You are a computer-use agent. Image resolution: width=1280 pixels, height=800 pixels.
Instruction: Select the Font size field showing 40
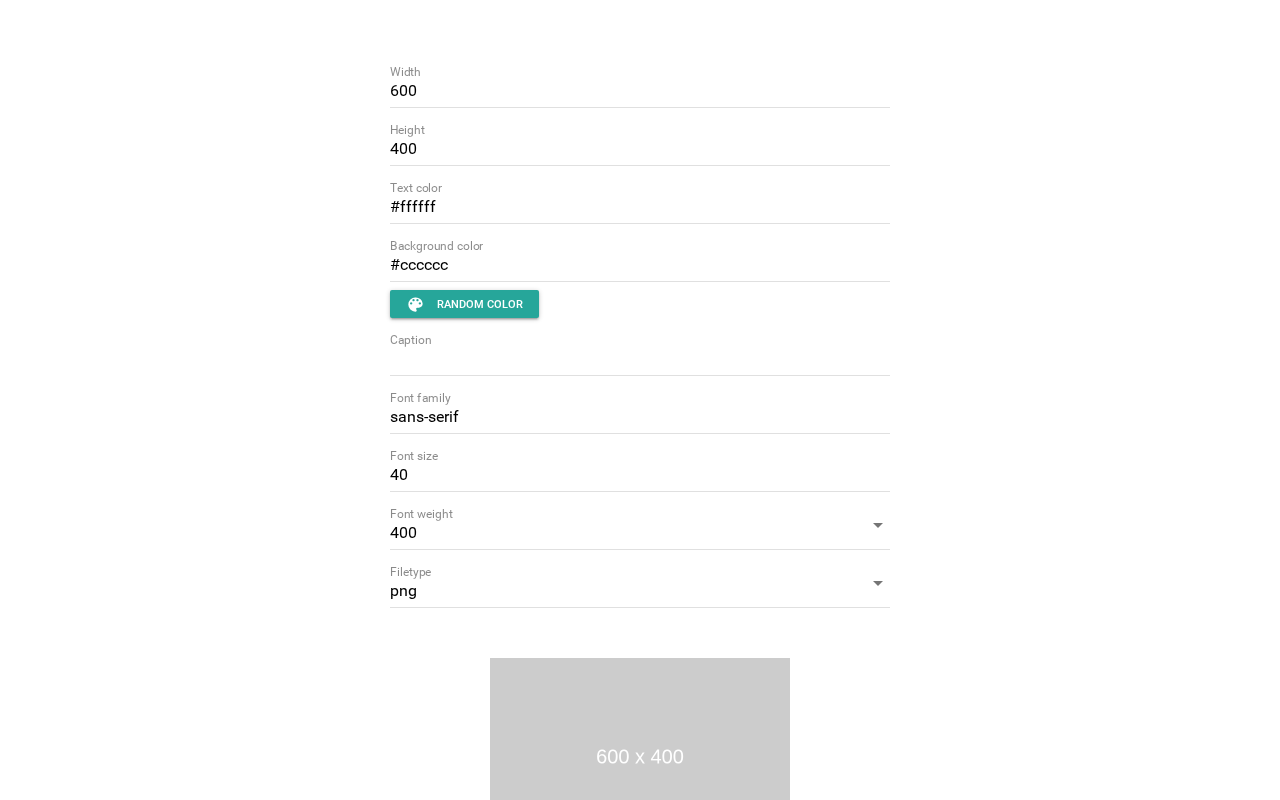pos(640,475)
